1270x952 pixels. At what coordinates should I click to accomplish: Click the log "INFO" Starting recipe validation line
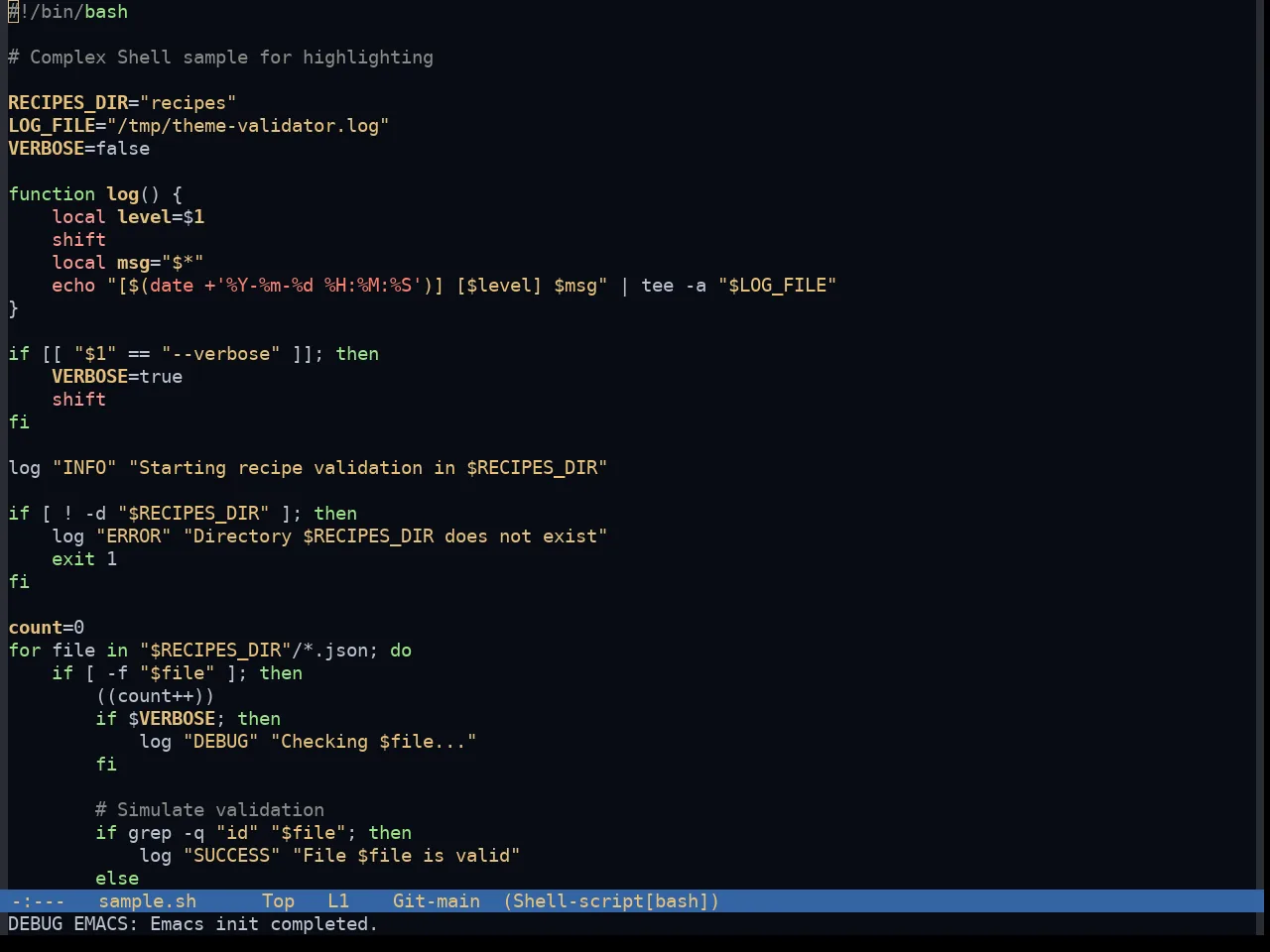point(308,468)
